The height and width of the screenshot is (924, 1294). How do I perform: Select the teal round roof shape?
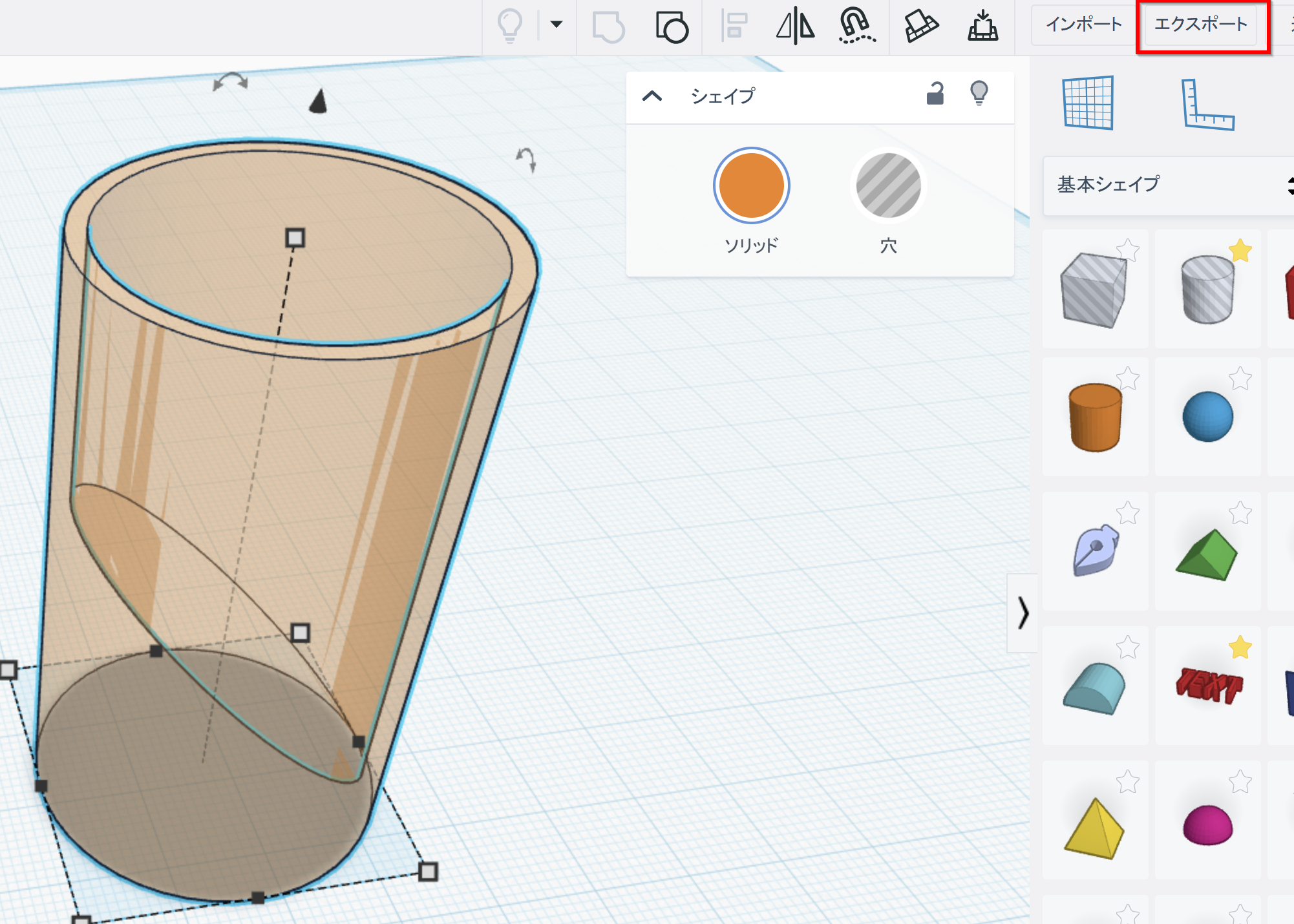tap(1094, 688)
